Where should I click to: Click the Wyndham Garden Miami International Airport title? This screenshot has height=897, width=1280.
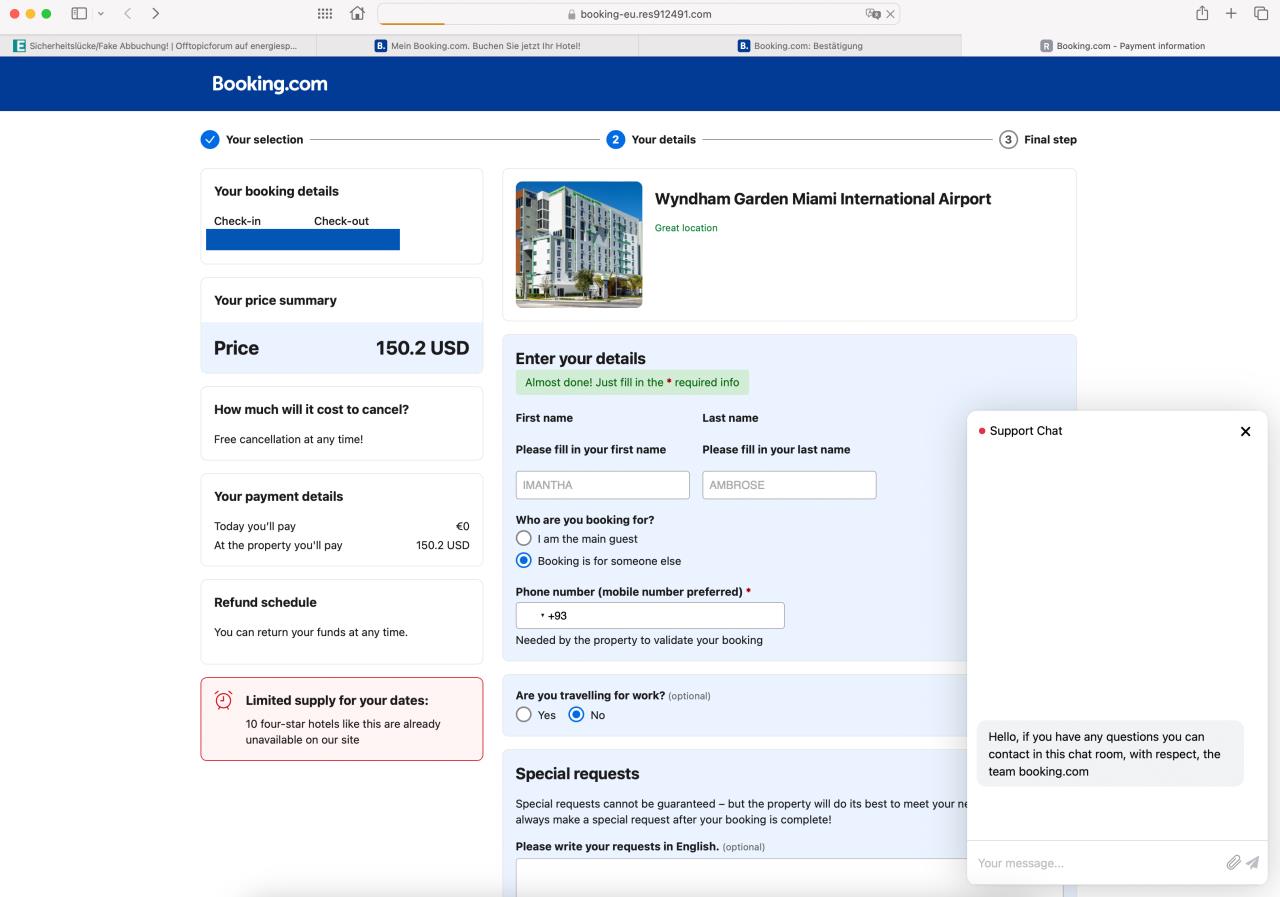[823, 199]
